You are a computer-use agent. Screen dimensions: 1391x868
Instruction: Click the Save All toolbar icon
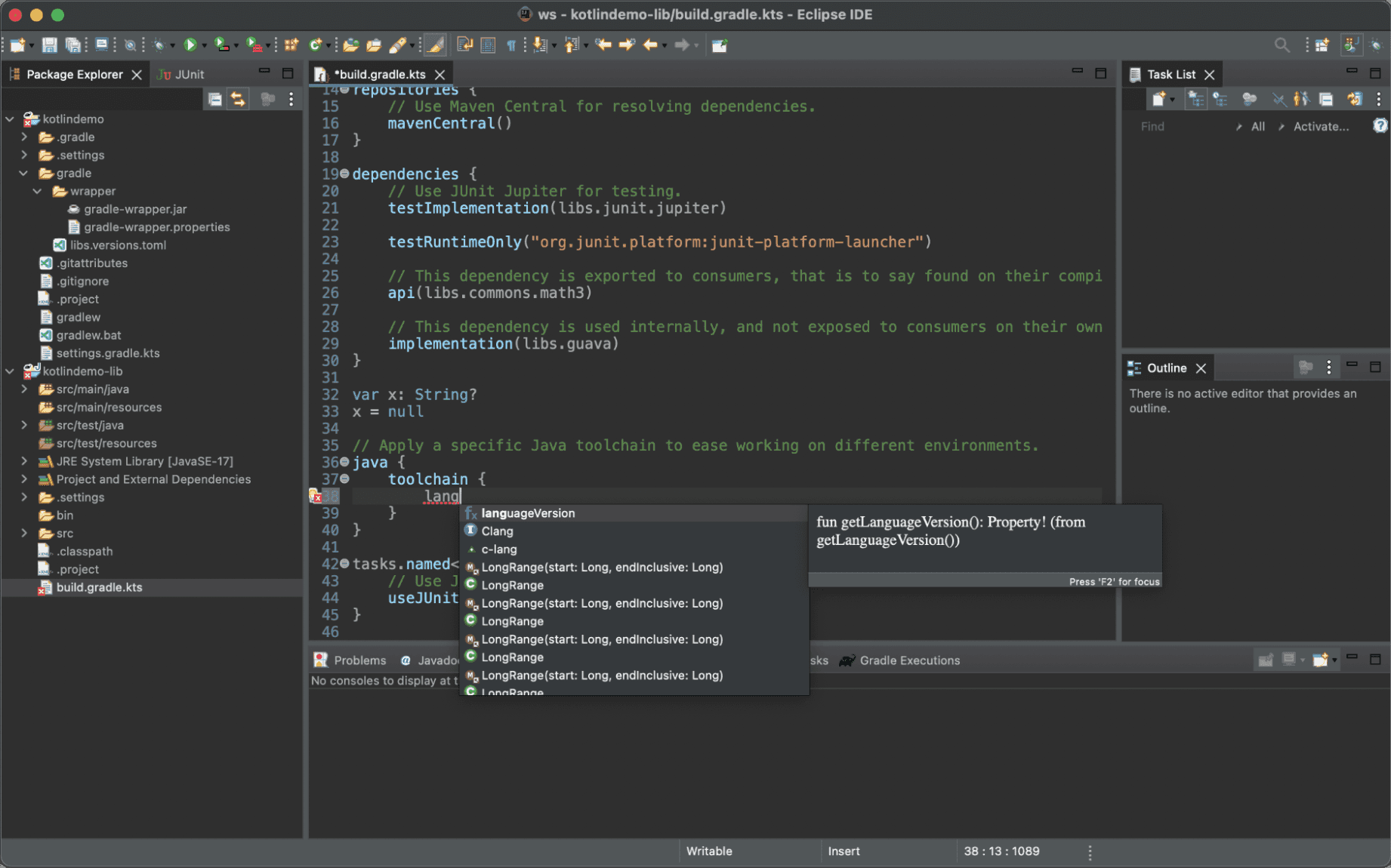coord(73,45)
